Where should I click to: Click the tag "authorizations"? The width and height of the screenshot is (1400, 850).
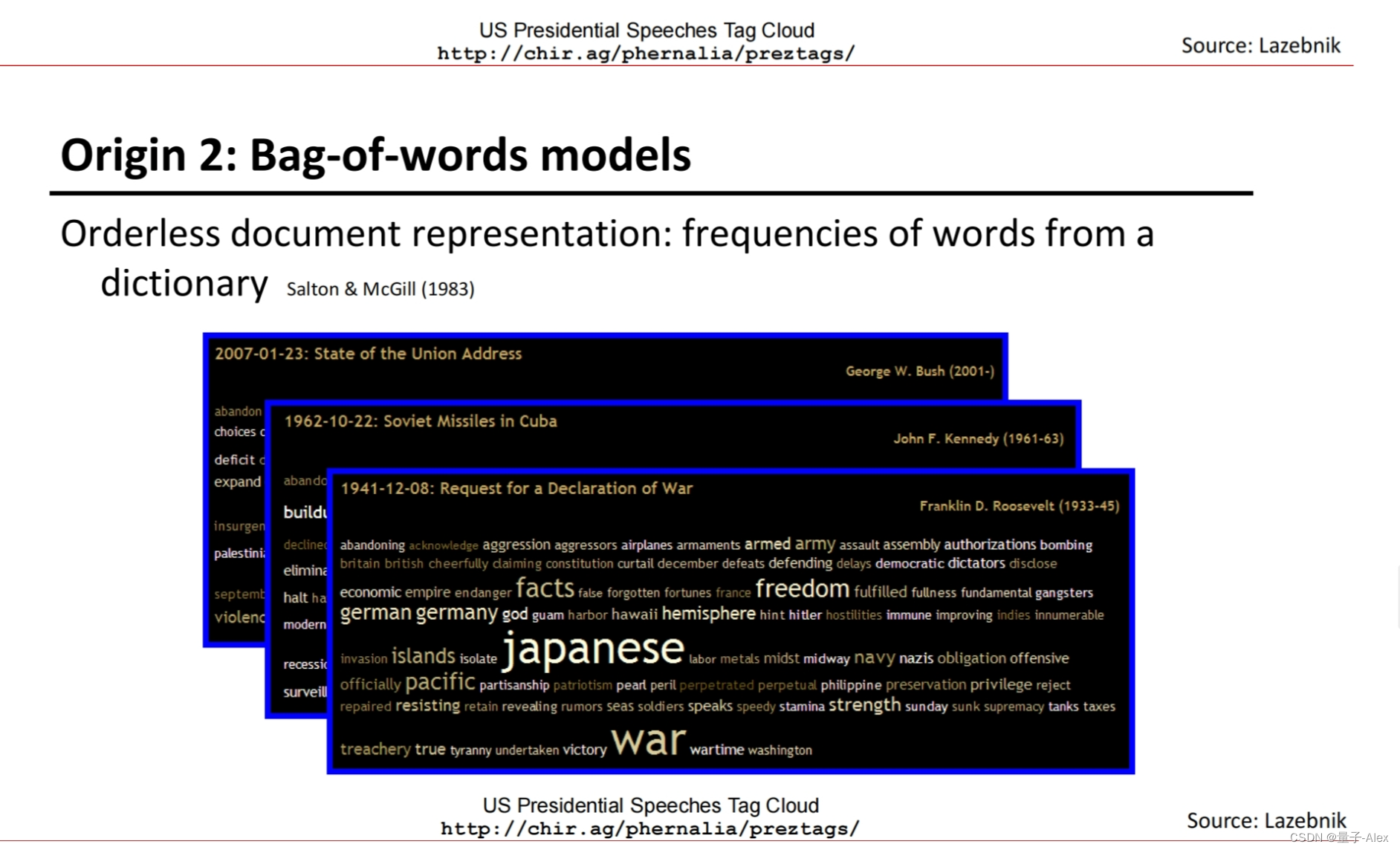[x=989, y=545]
